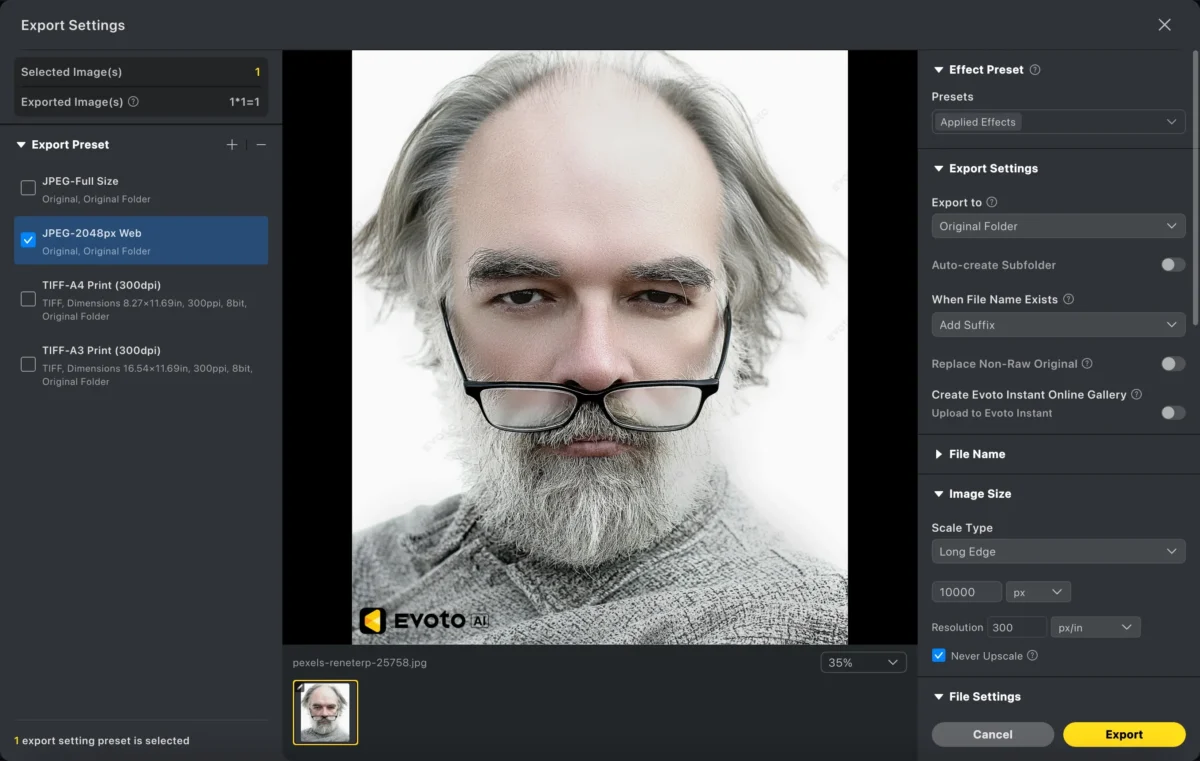Enable the Auto-create Subfolder toggle
Viewport: 1200px width, 761px height.
1172,265
